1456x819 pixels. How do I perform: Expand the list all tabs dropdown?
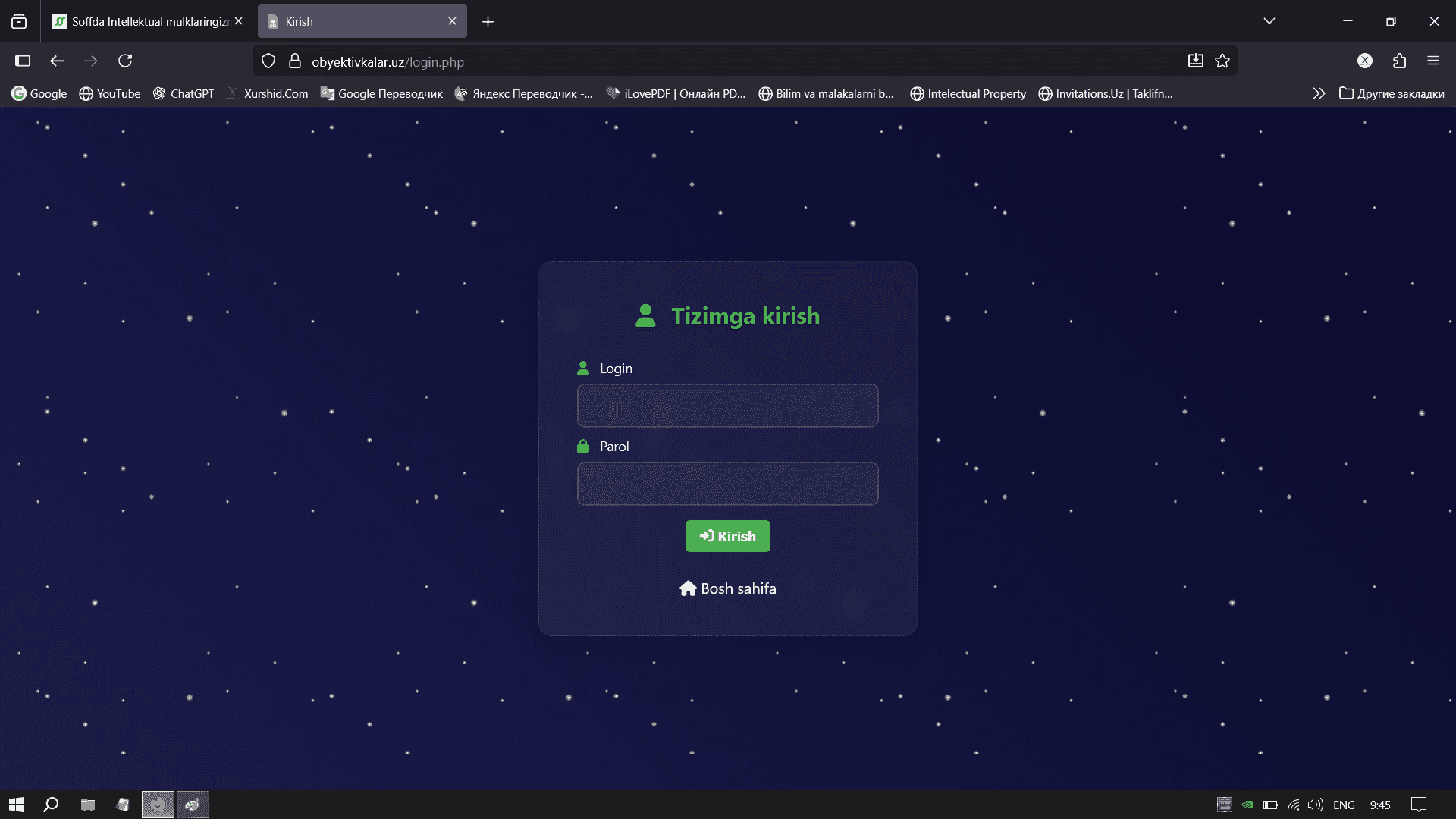[x=1269, y=21]
